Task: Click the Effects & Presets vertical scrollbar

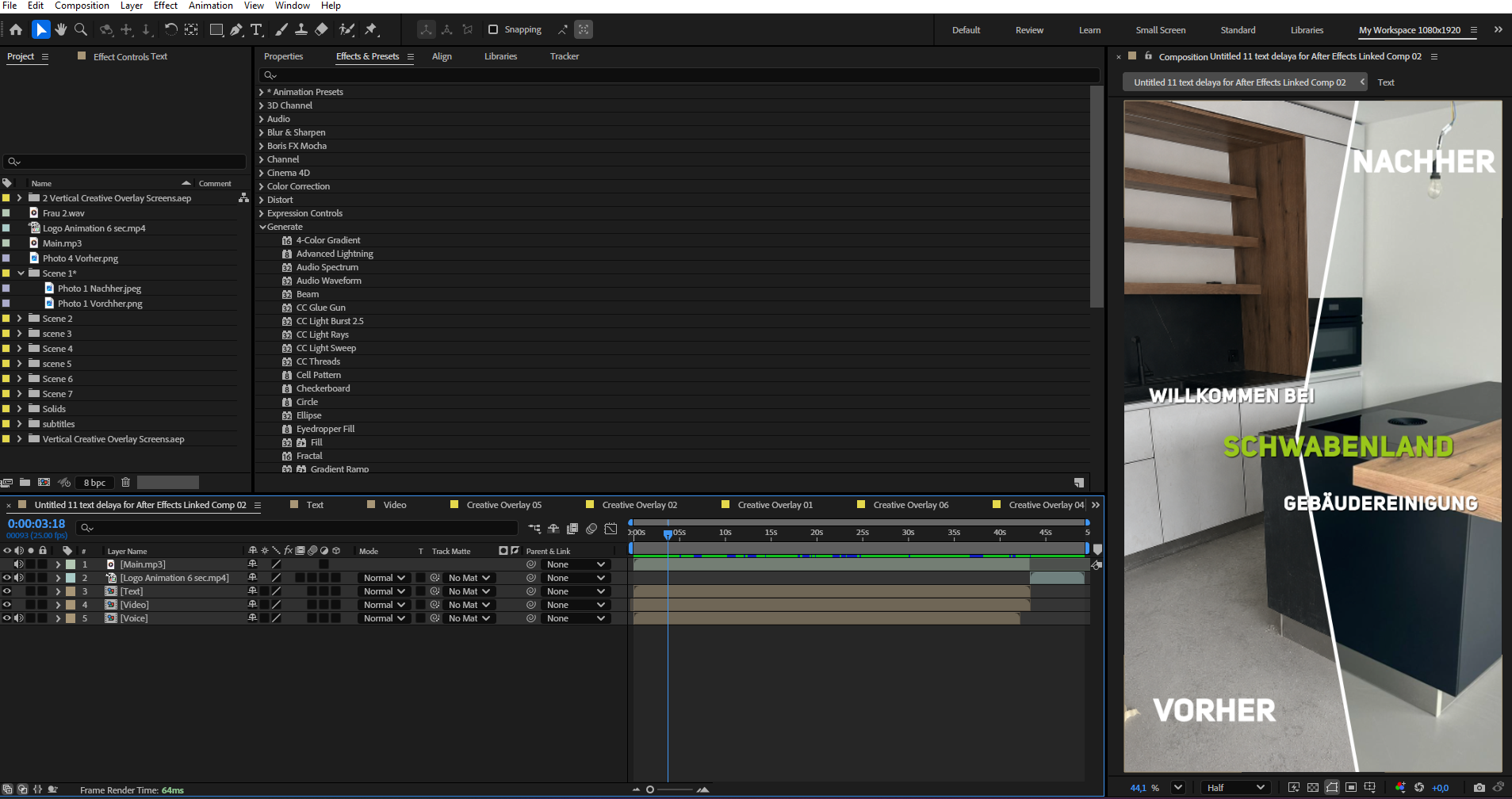Action: pyautogui.click(x=1097, y=197)
